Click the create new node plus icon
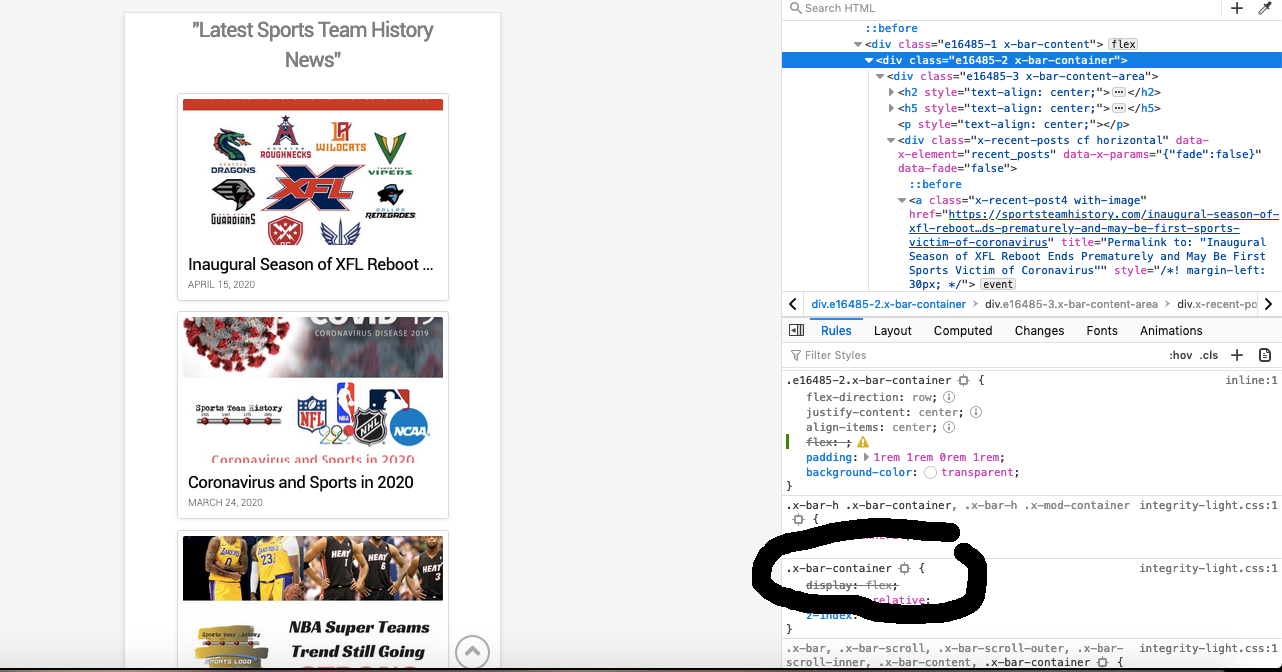The width and height of the screenshot is (1282, 672). pos(1237,8)
